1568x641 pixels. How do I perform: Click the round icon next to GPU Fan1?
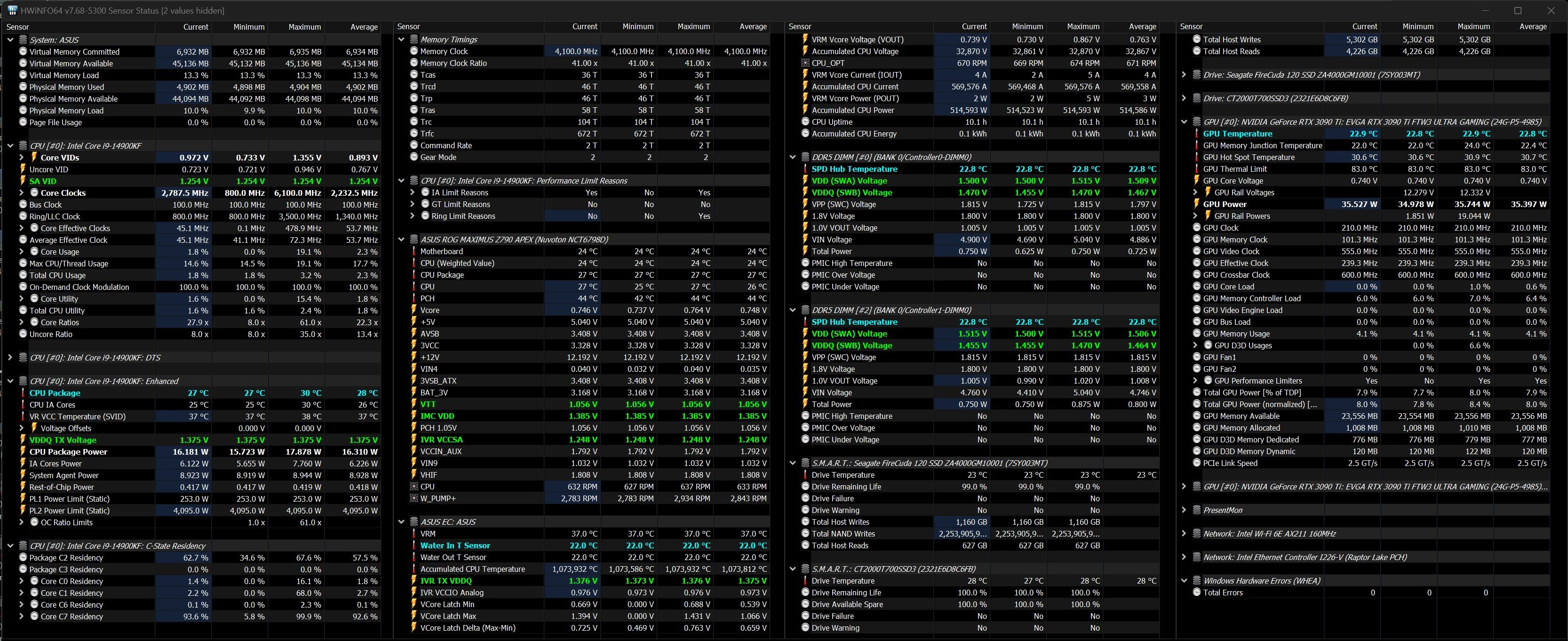(x=1197, y=357)
